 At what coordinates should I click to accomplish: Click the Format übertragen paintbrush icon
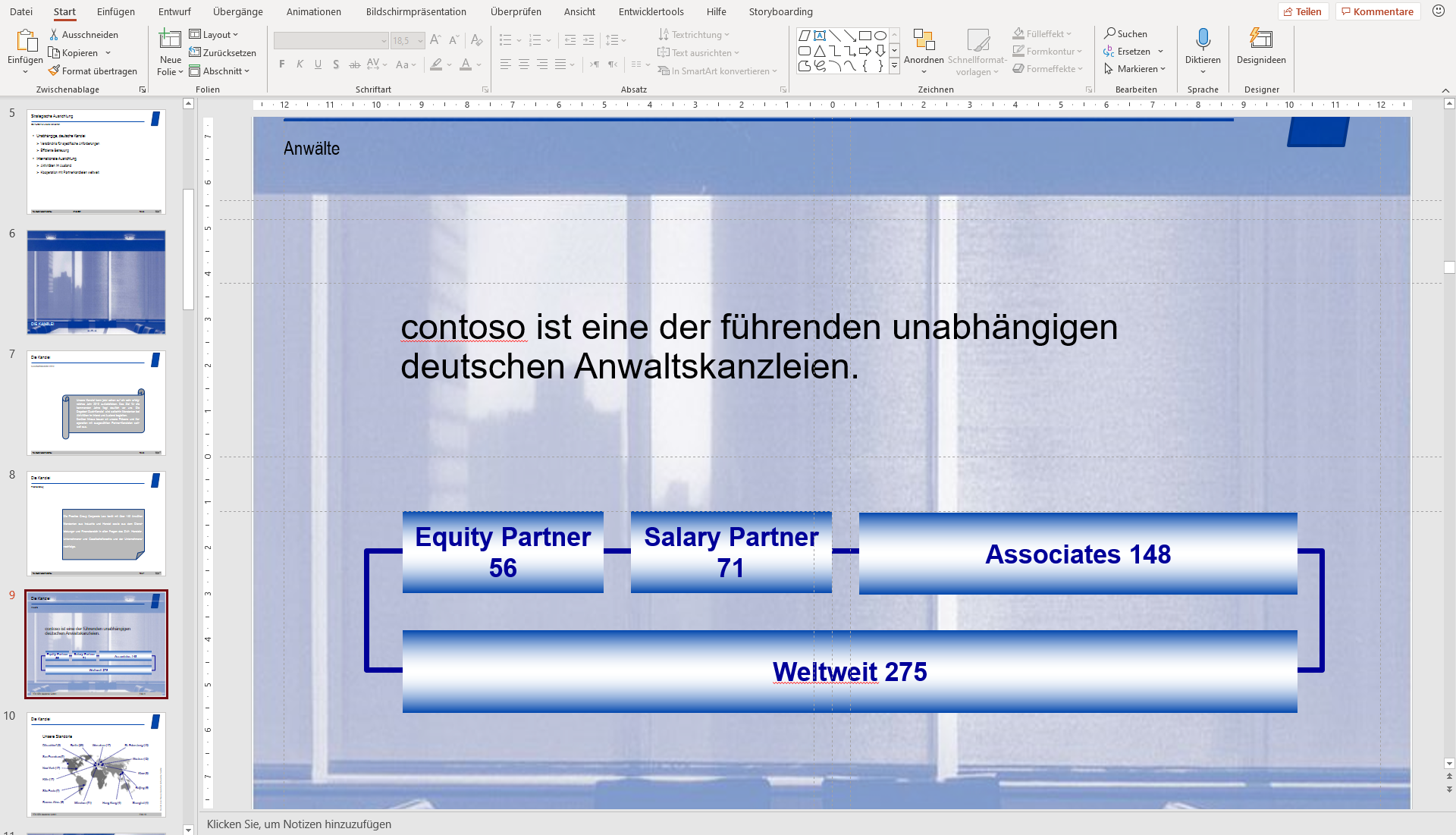[52, 71]
